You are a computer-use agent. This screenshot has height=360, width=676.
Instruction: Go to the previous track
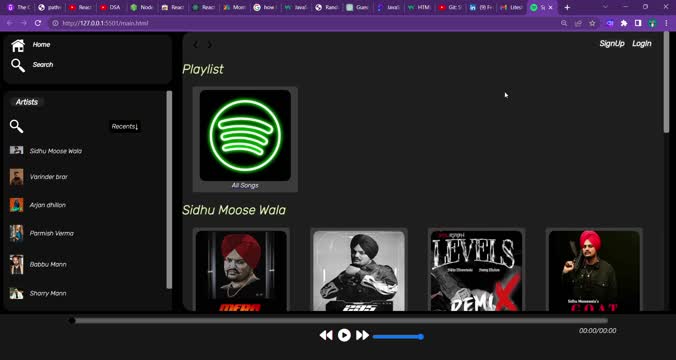(x=326, y=335)
